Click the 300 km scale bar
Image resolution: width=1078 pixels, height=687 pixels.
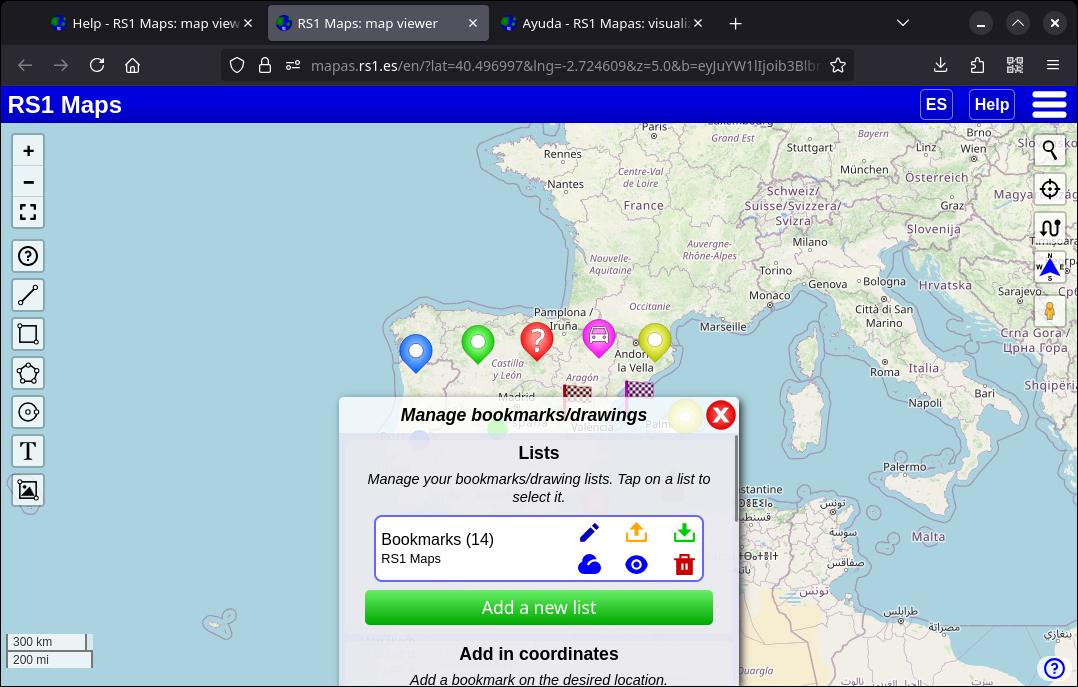click(x=47, y=642)
